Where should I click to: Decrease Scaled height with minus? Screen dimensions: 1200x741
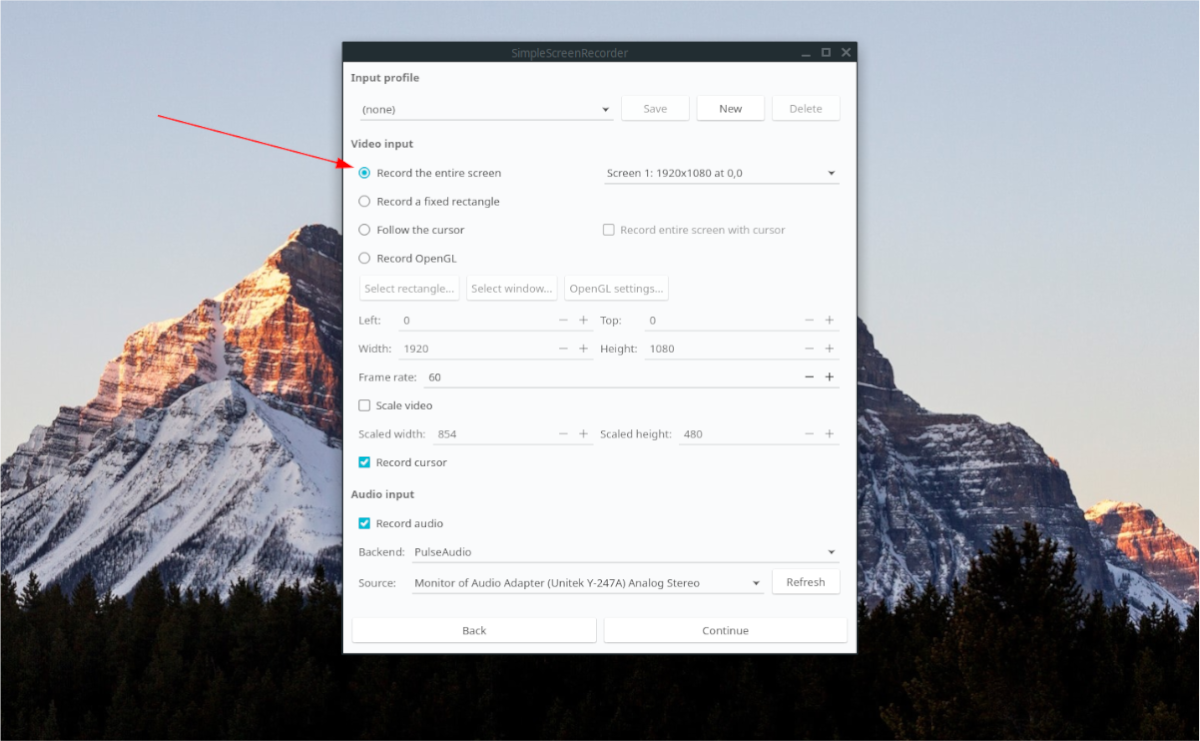coord(809,434)
